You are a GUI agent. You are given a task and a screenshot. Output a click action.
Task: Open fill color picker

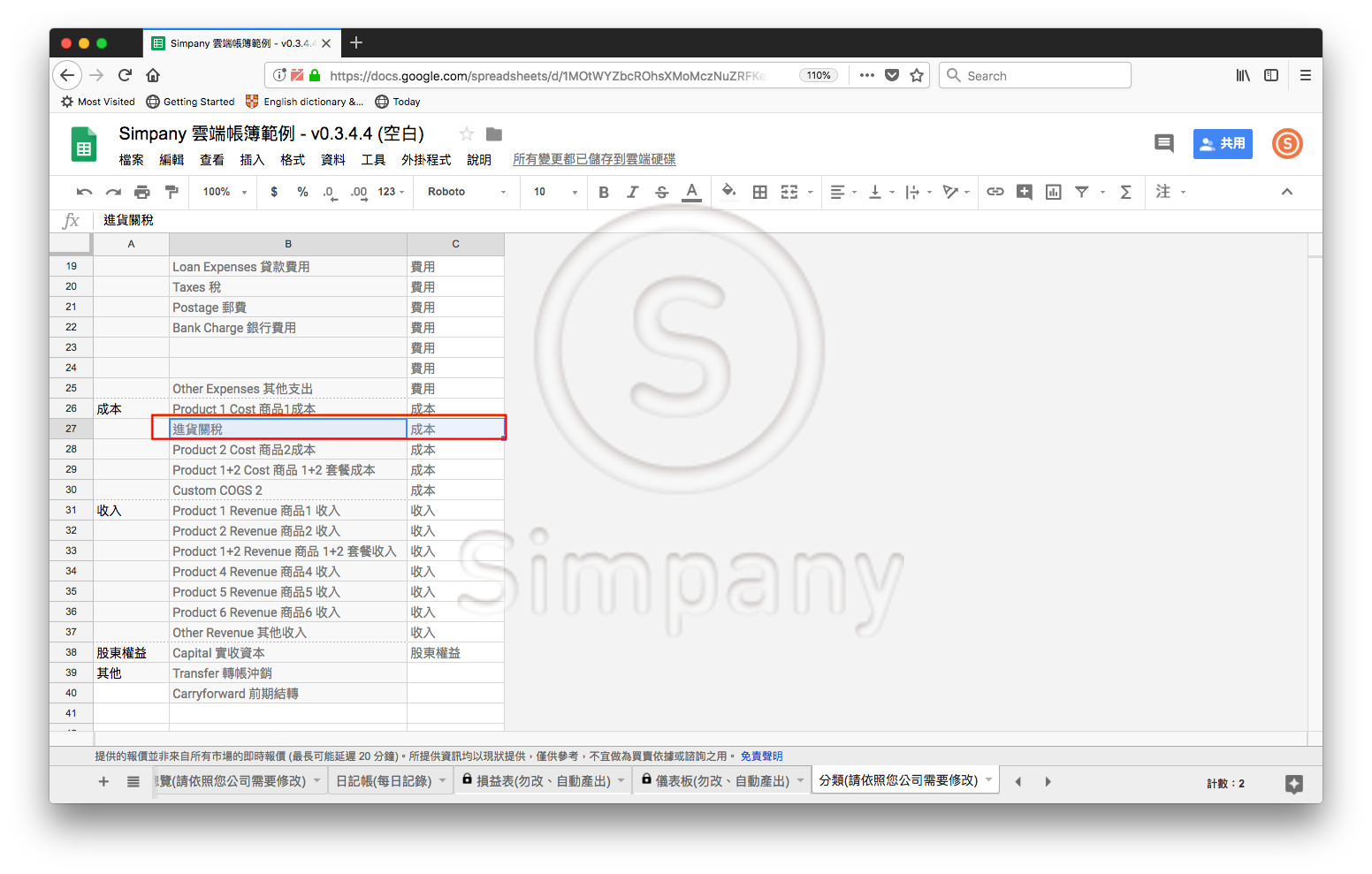(729, 192)
